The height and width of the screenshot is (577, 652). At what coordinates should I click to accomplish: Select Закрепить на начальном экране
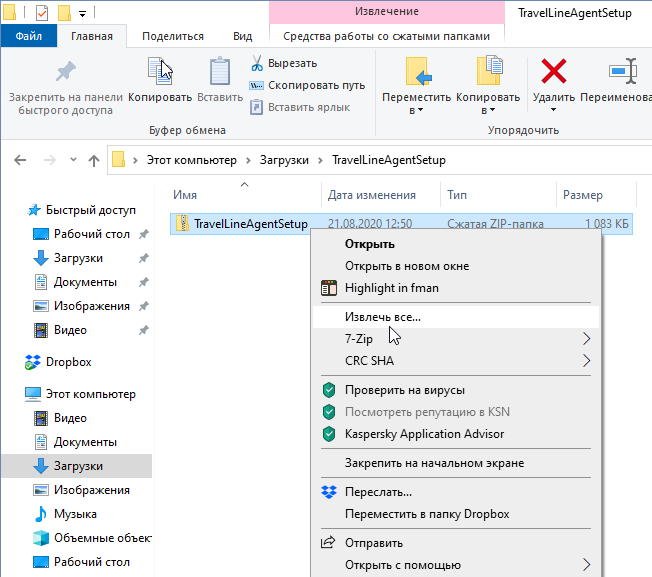[456, 463]
